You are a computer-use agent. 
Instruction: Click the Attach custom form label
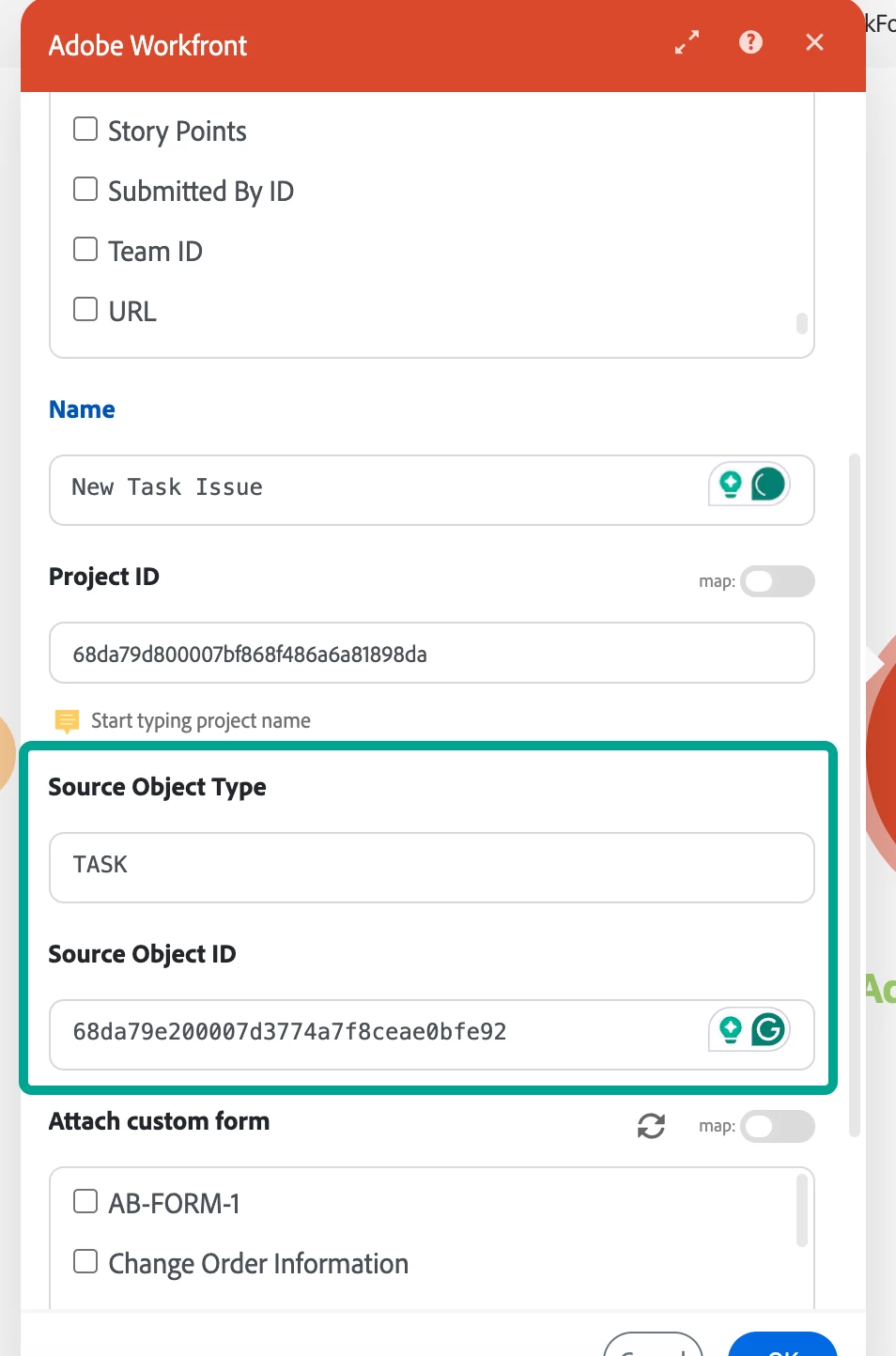tap(159, 1121)
